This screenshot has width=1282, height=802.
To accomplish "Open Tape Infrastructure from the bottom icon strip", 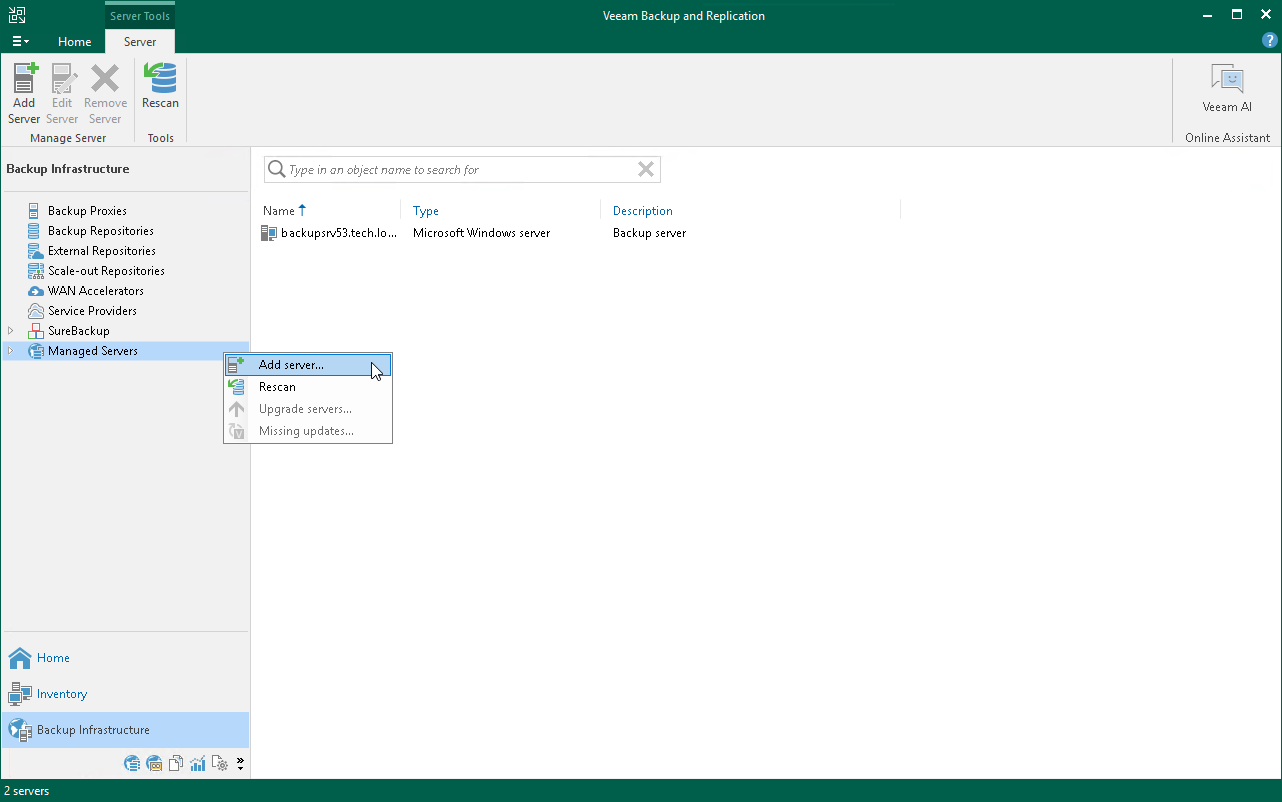I will [154, 764].
